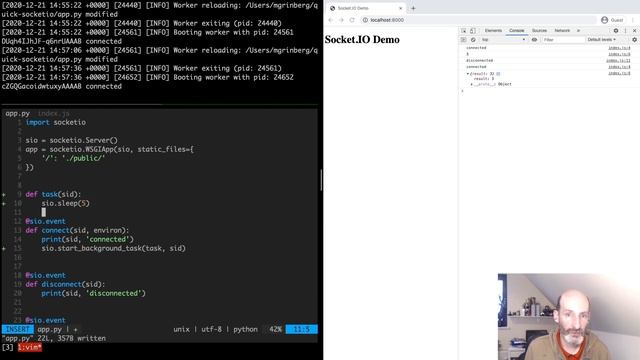Click the sio.start_background_task line
The height and width of the screenshot is (360, 640).
click(113, 248)
